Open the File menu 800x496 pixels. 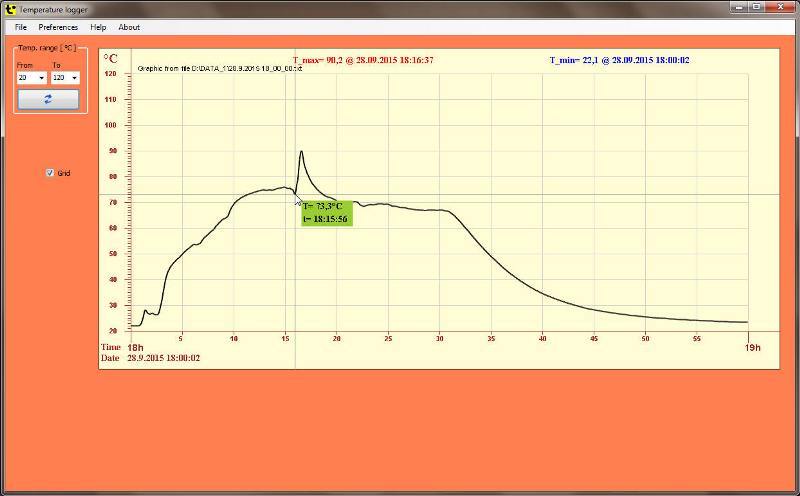[x=20, y=27]
